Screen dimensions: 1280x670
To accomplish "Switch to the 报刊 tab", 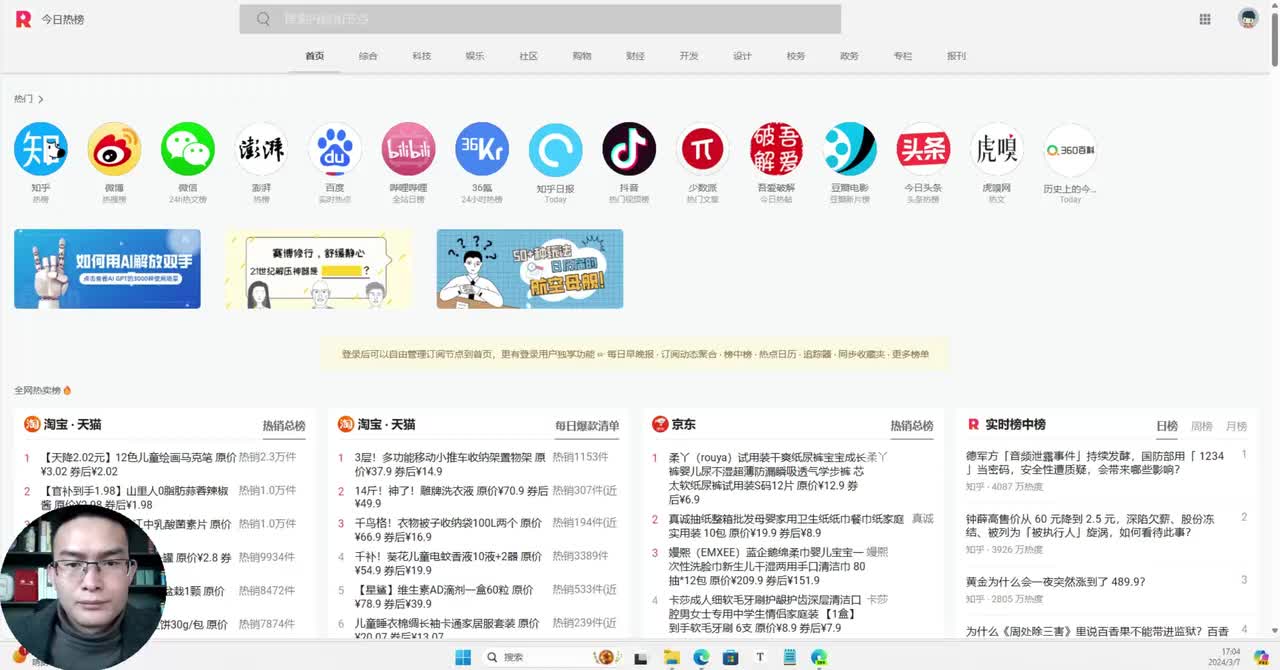I will coord(956,56).
